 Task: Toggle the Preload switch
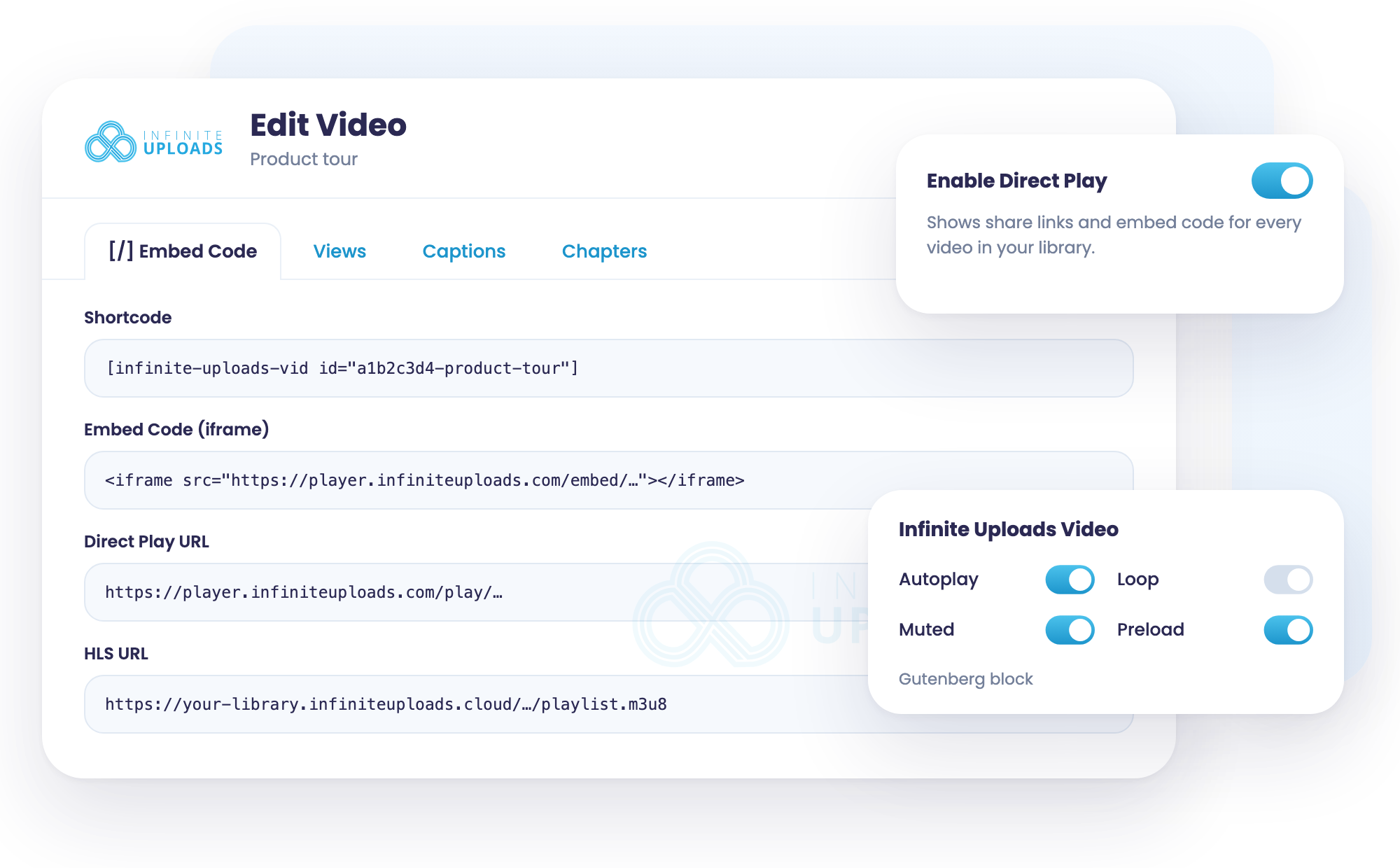tap(1288, 630)
